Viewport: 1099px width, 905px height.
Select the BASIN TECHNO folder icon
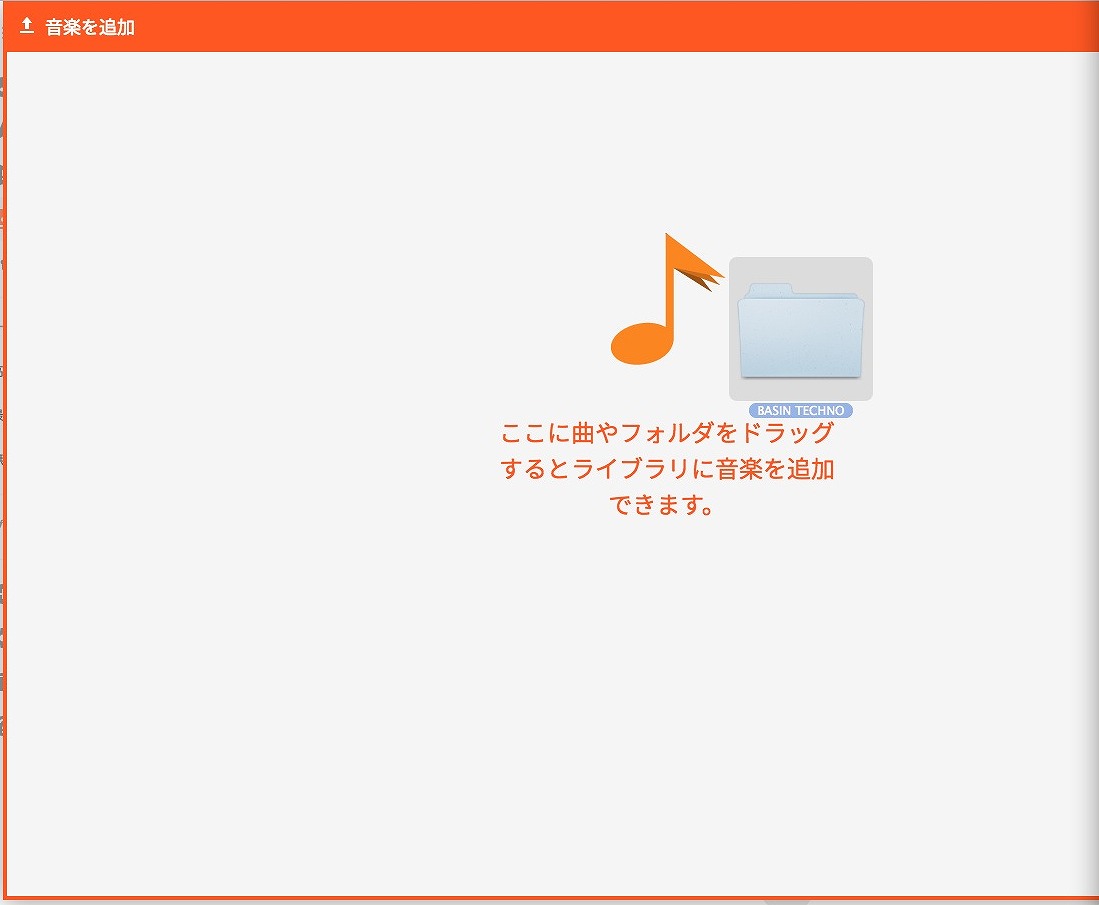(800, 330)
